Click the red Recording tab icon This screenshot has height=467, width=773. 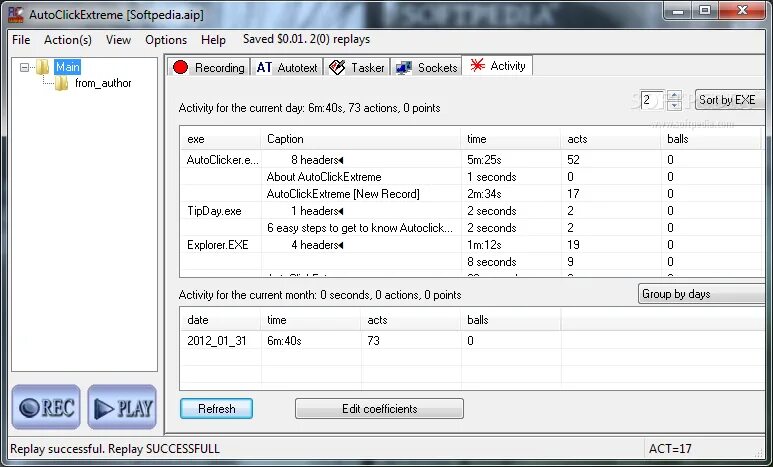[x=180, y=67]
